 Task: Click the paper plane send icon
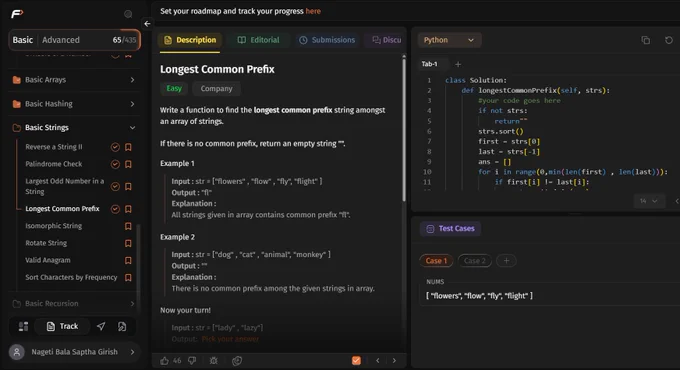[101, 326]
